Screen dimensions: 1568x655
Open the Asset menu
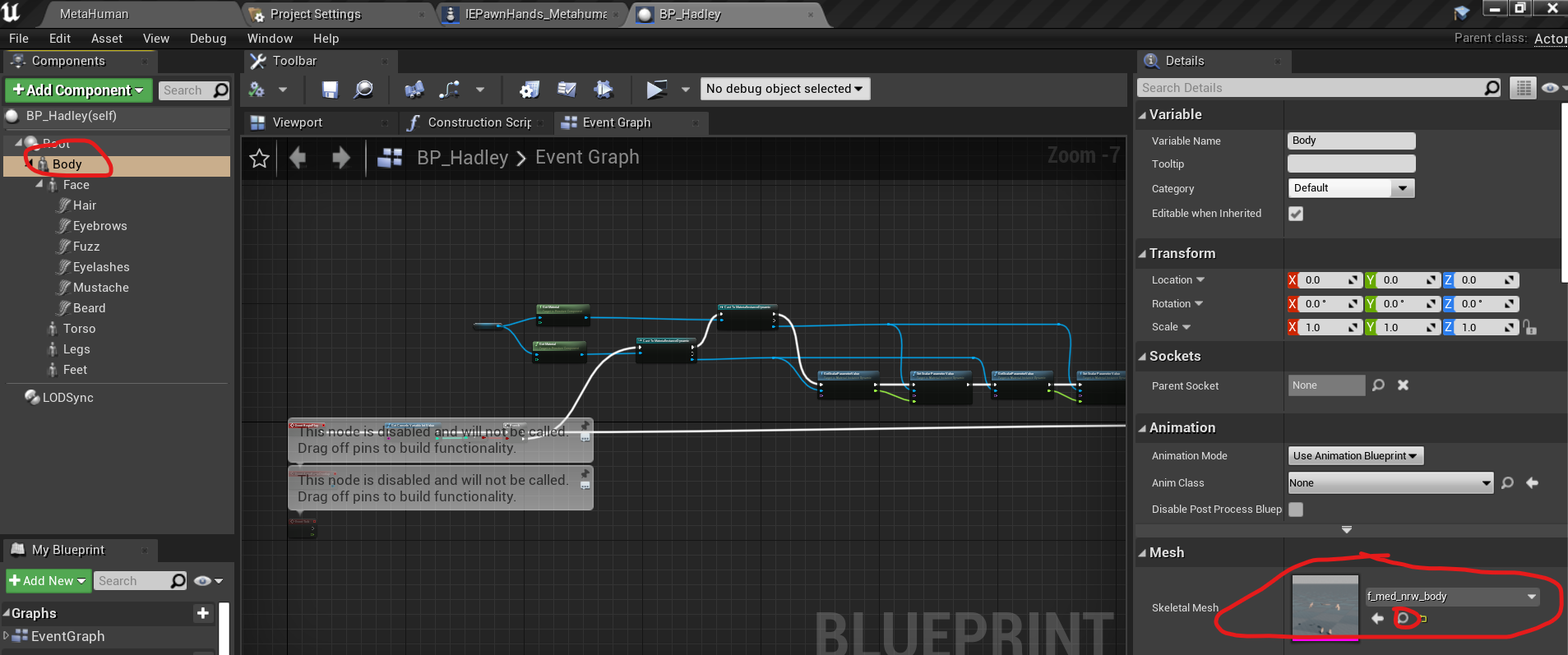coord(107,39)
